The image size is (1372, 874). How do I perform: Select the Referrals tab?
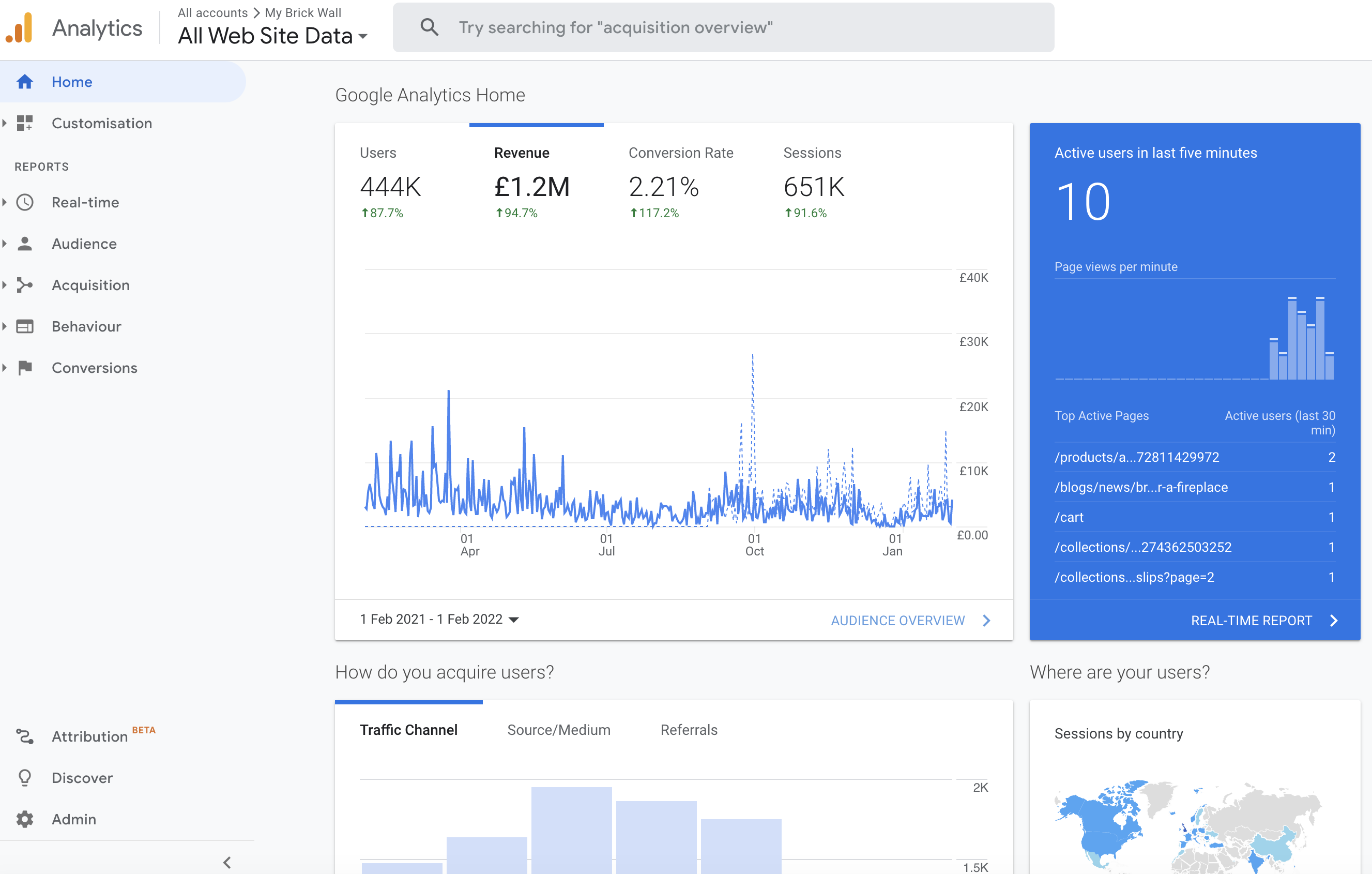tap(688, 730)
